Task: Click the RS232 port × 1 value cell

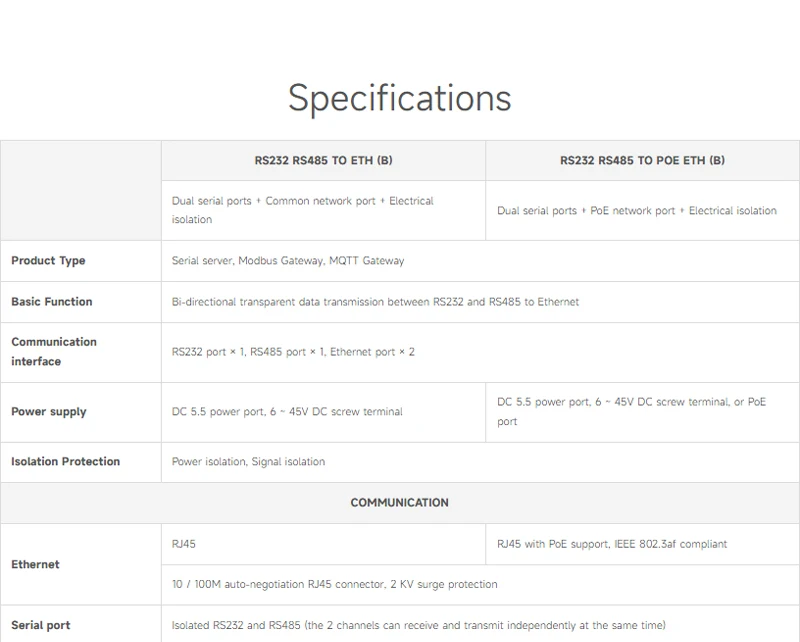Action: (293, 352)
